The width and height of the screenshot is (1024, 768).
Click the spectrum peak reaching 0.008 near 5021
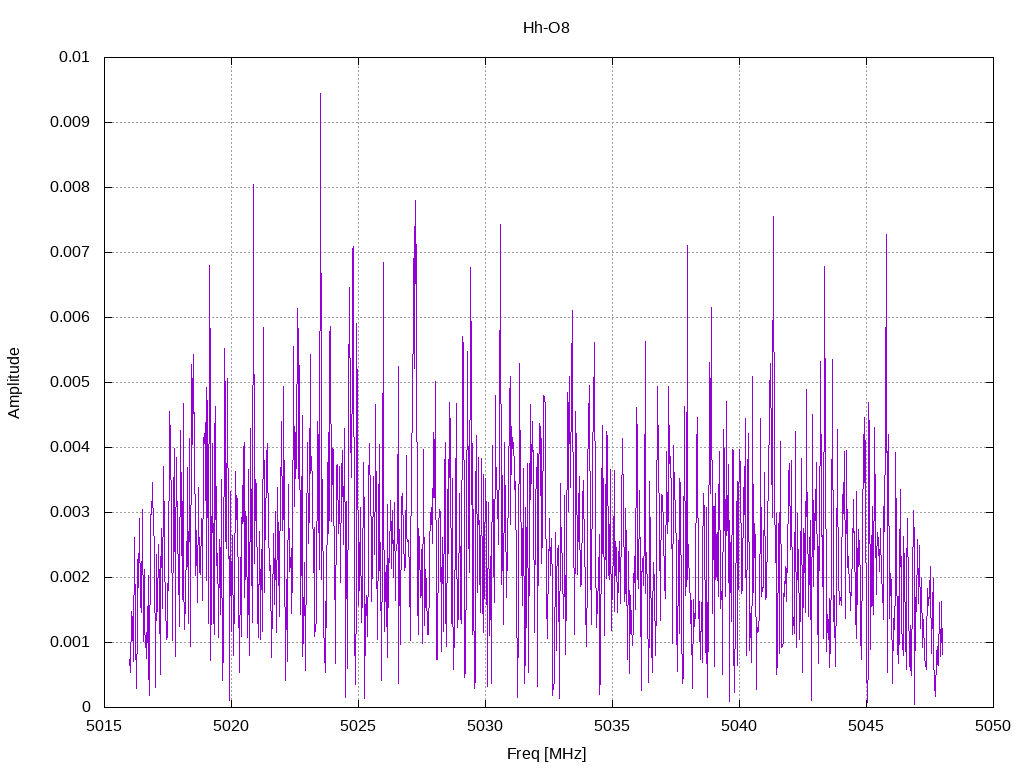253,186
